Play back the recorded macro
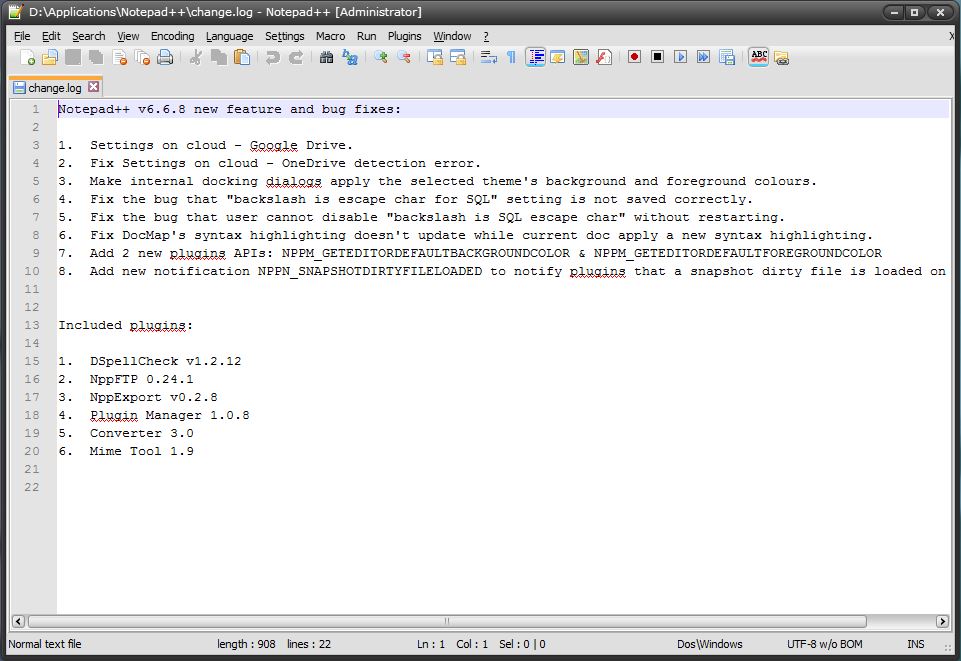961x661 pixels. click(680, 57)
